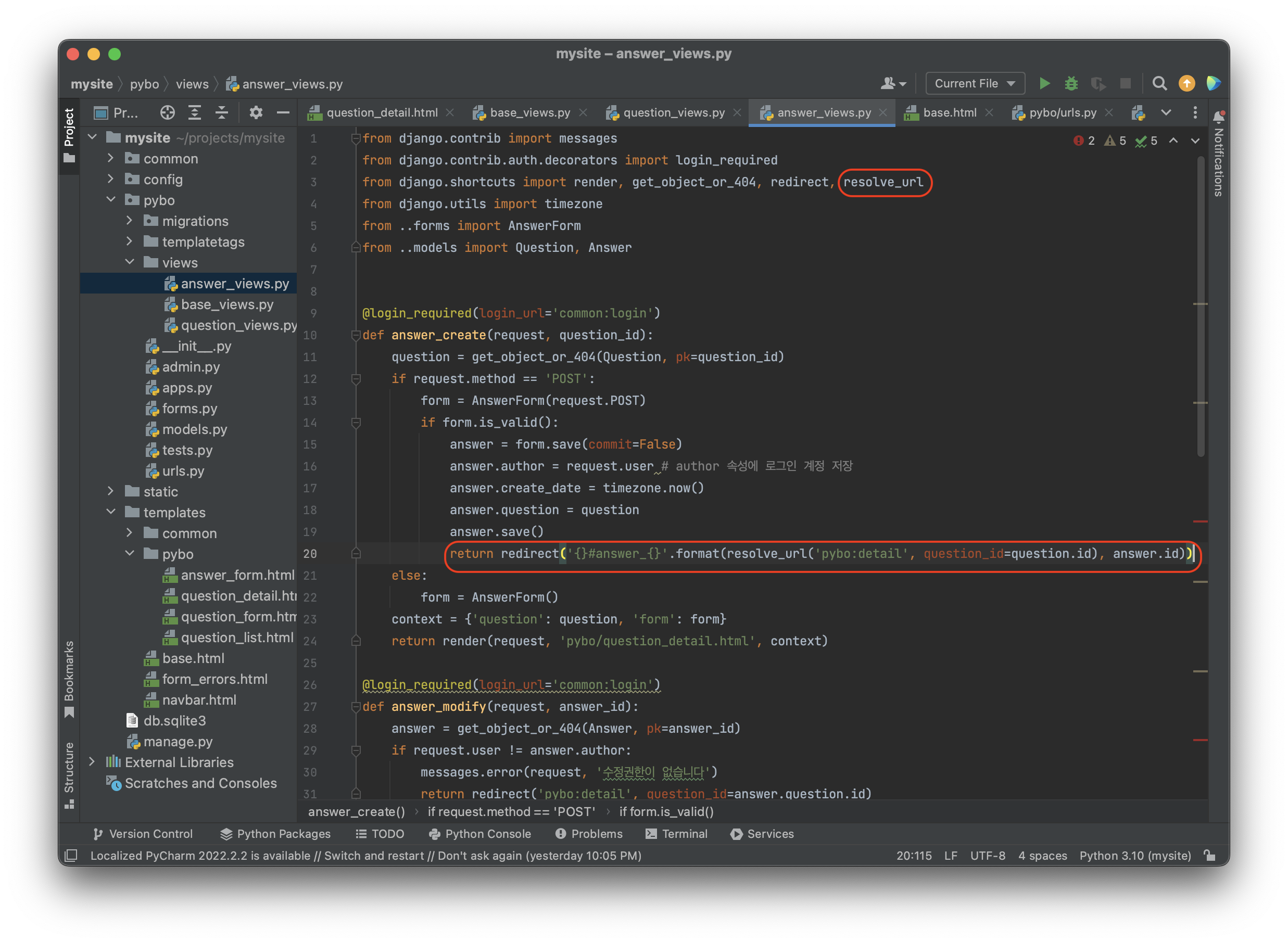This screenshot has height=943, width=1288.
Task: Switch to the base.html tab
Action: click(x=949, y=112)
